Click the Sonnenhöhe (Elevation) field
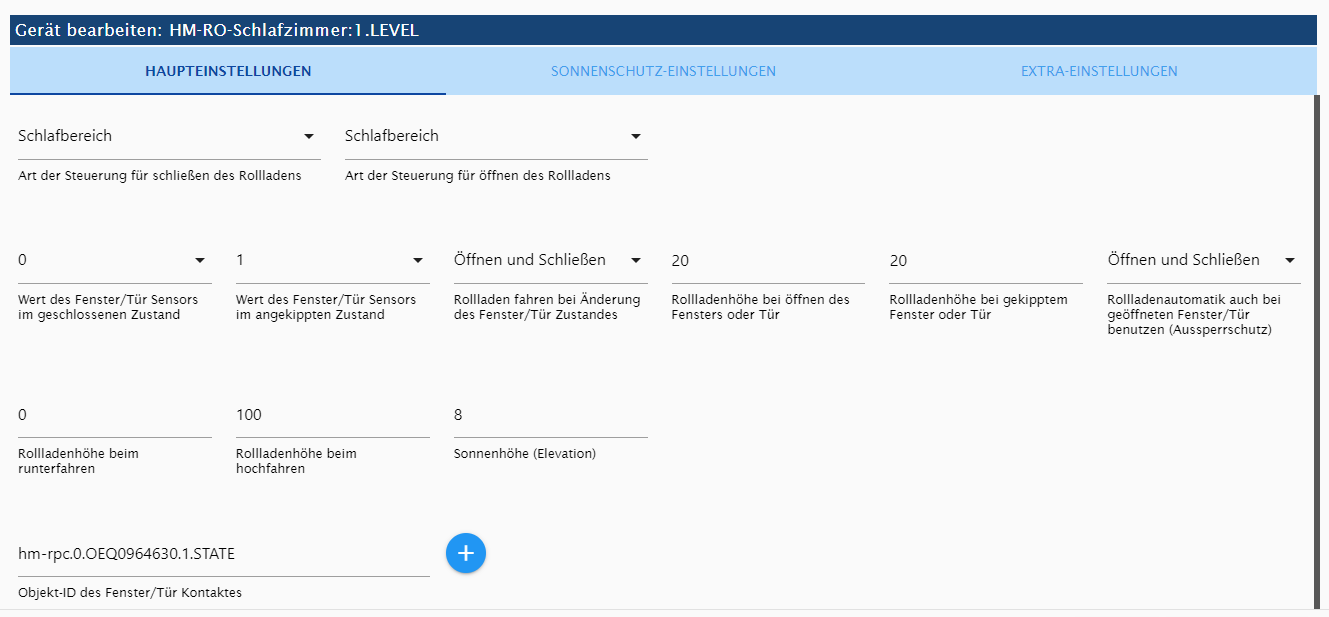1329x617 pixels. (551, 415)
